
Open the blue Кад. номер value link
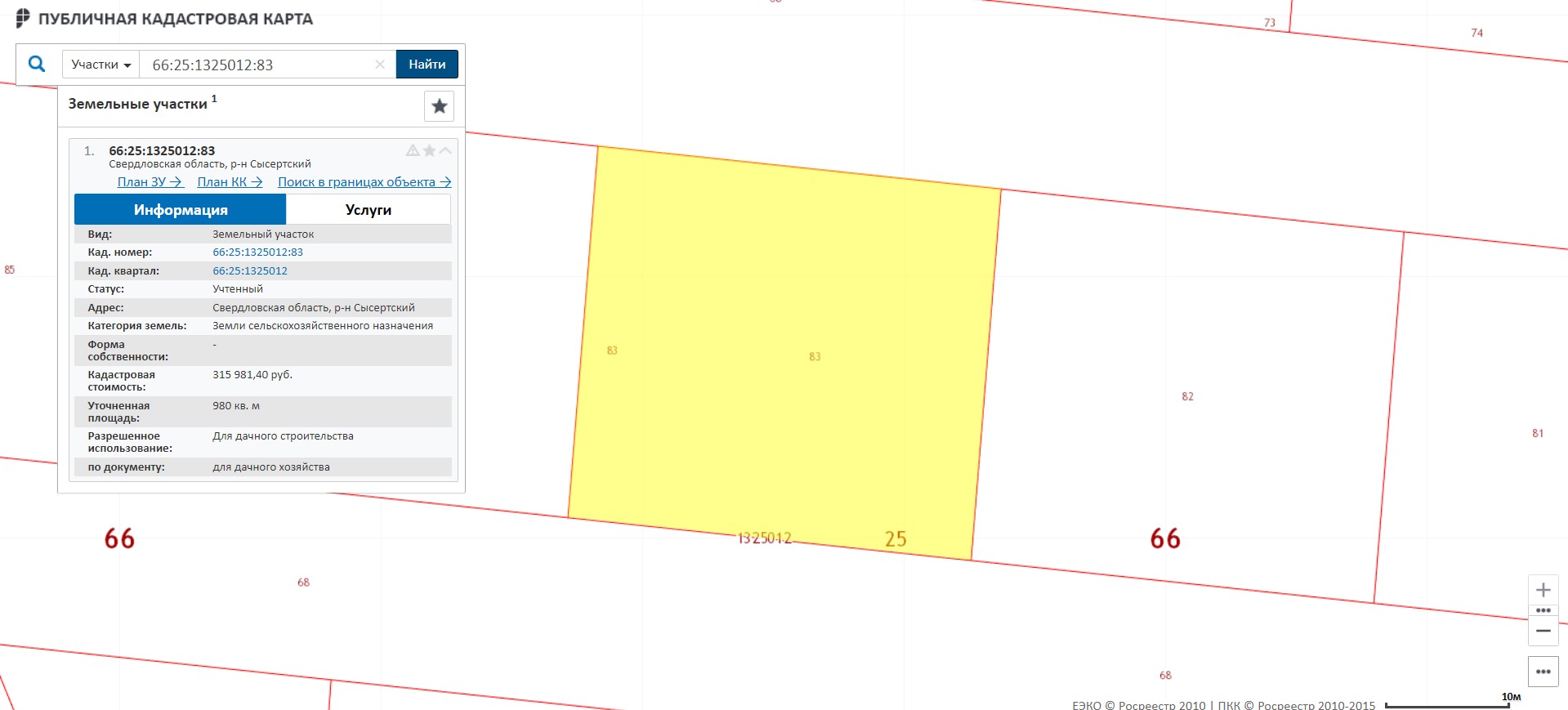coord(257,252)
